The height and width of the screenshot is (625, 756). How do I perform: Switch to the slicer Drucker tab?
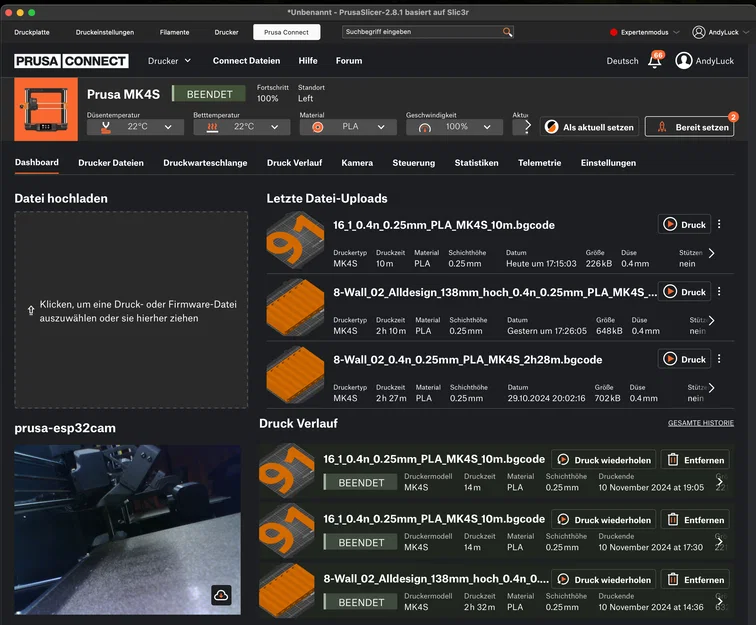pos(227,32)
